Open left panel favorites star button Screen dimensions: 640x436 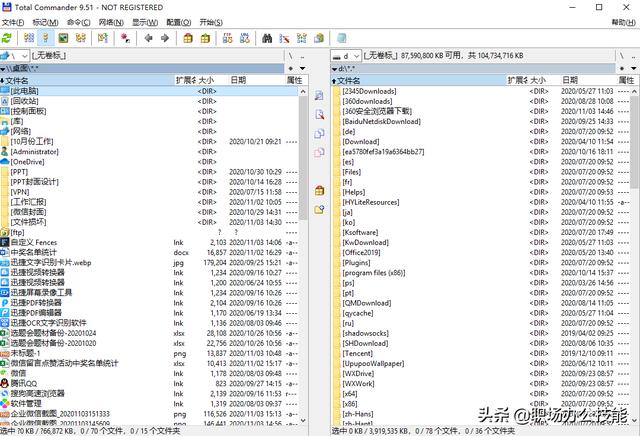coord(291,68)
